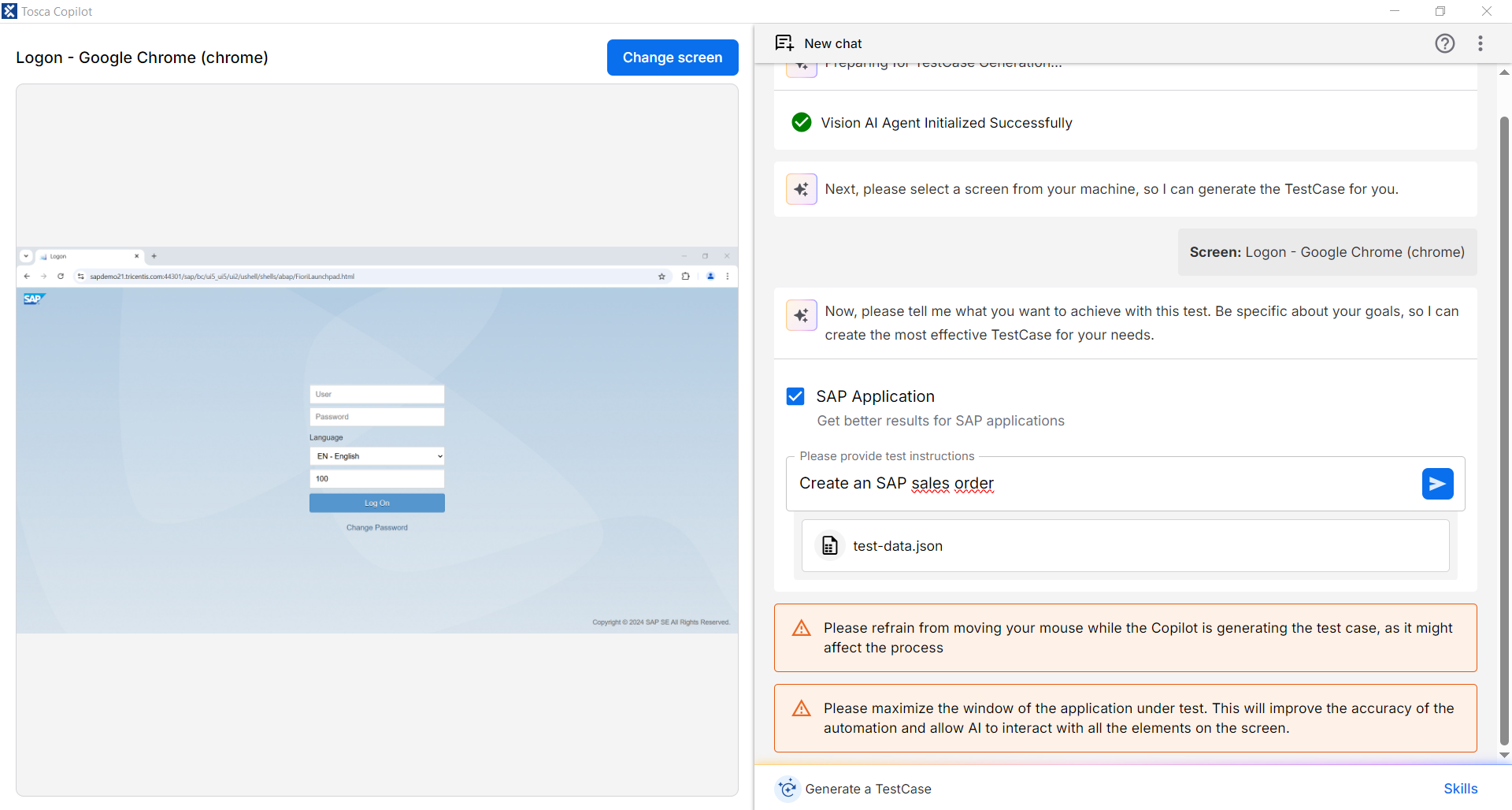Click the New chat icon
This screenshot has width=1512, height=810.
pos(784,43)
